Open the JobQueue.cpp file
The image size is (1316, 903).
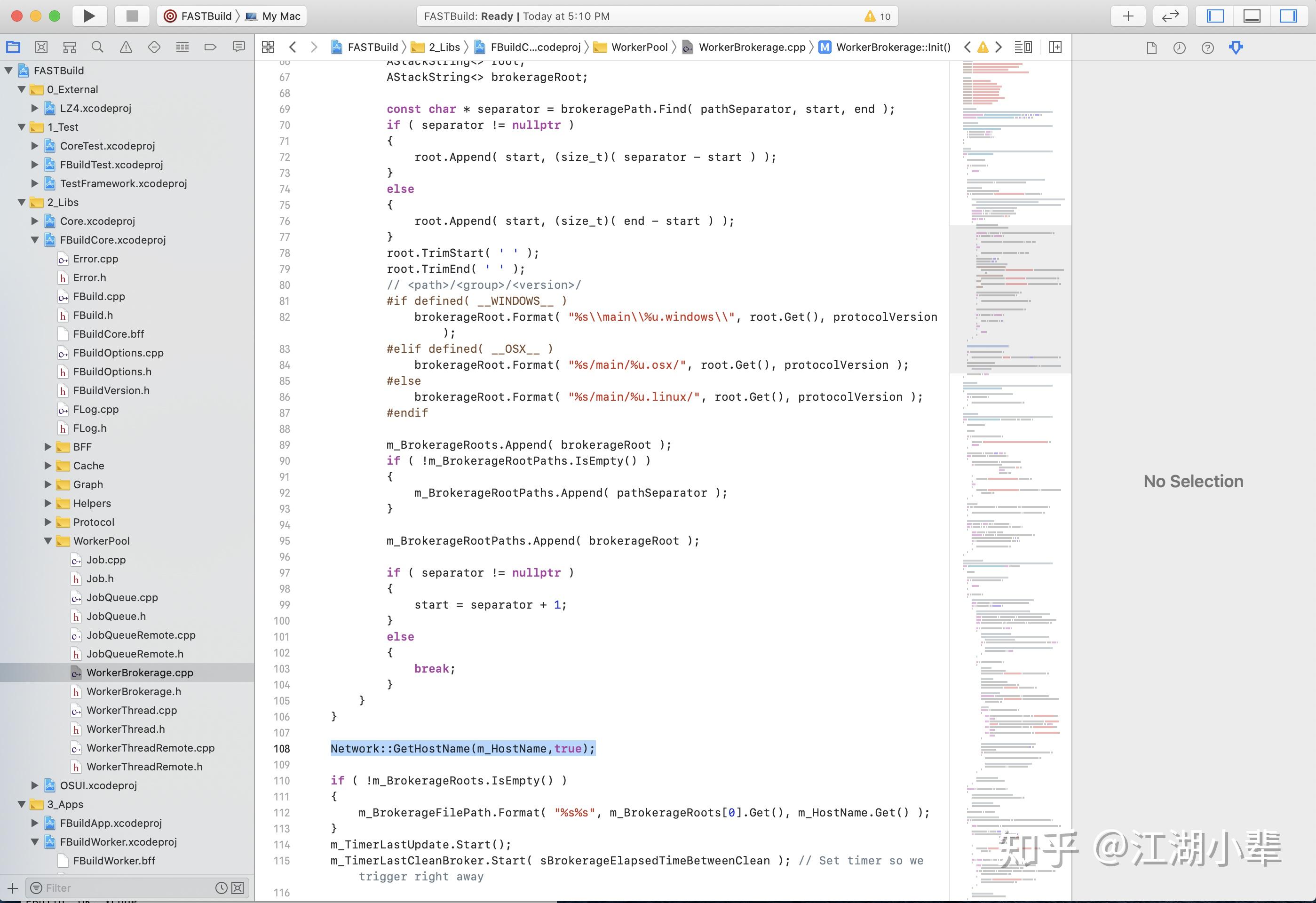pos(122,597)
